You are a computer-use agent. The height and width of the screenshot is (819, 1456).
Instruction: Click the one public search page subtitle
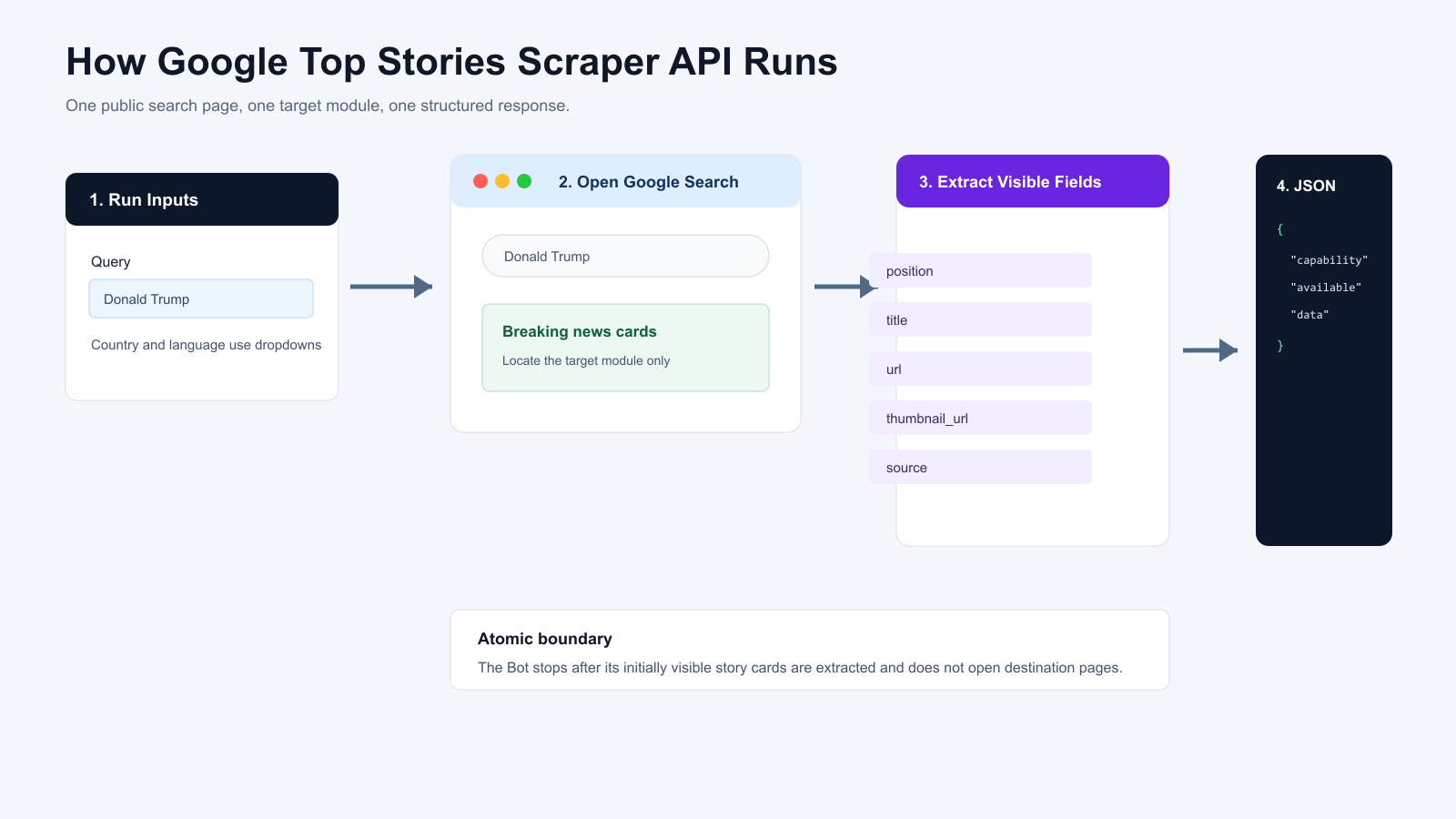tap(318, 106)
